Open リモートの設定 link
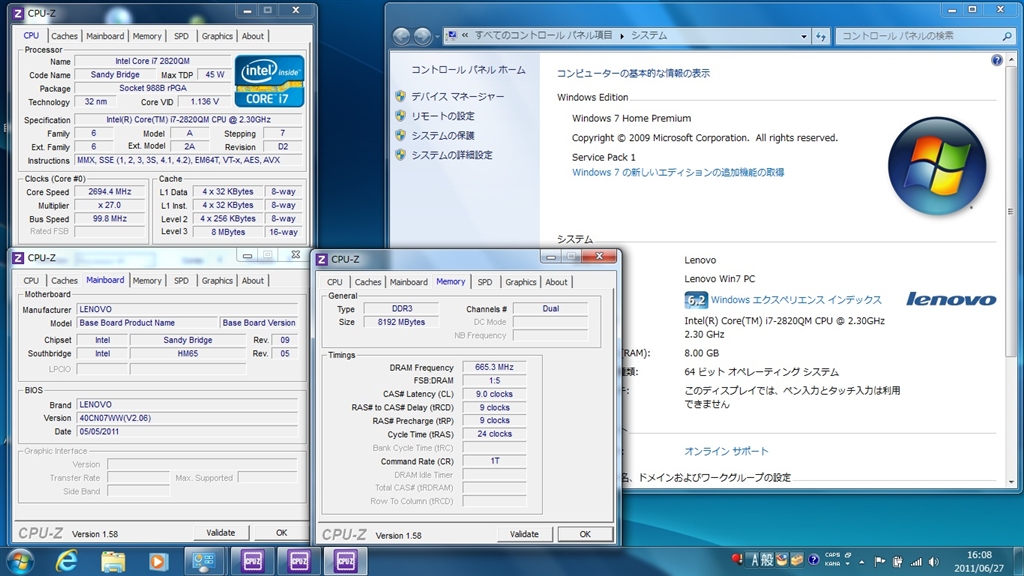 (x=443, y=116)
